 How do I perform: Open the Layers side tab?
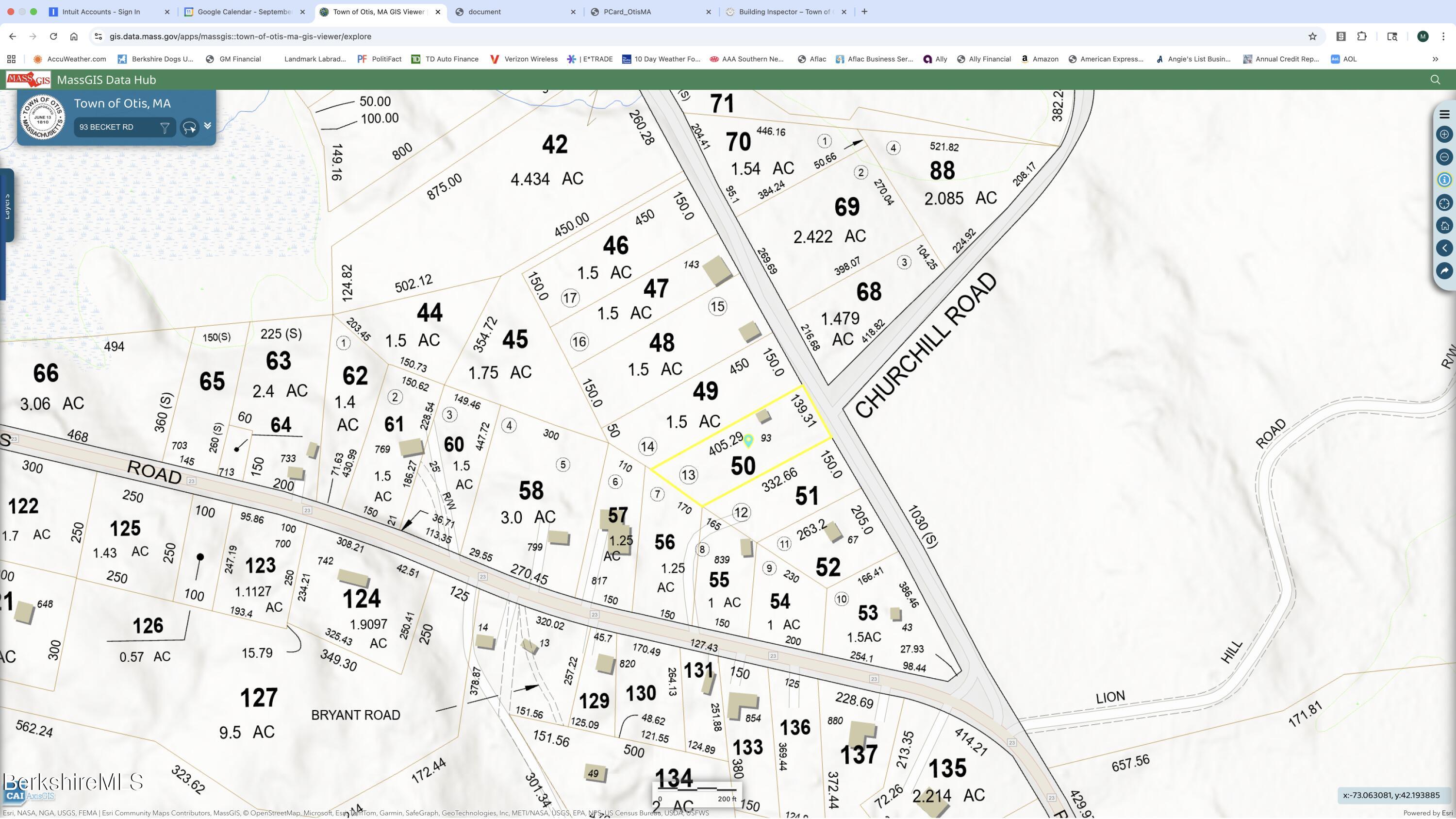point(7,206)
